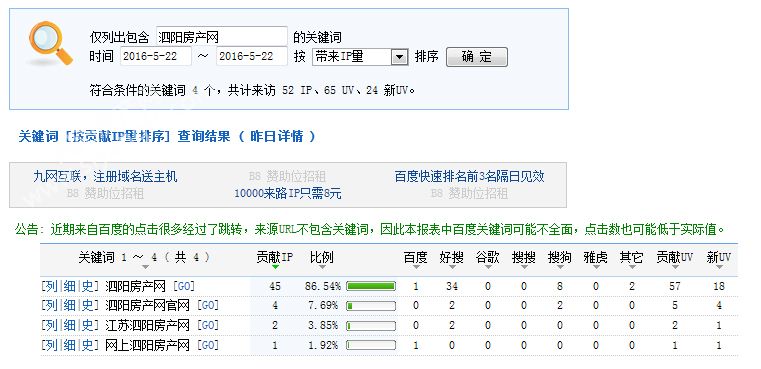Click the 86.54% progress bar
This screenshot has width=761, height=369.
coord(371,286)
